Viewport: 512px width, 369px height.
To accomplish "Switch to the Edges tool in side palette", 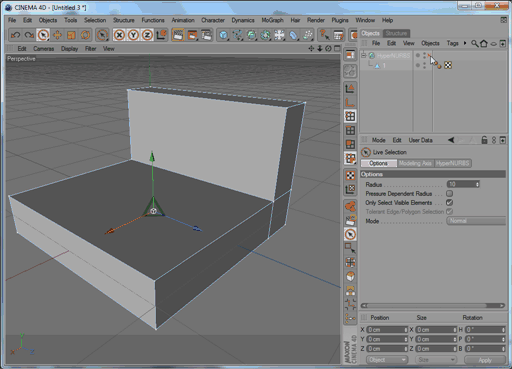I will [350, 130].
